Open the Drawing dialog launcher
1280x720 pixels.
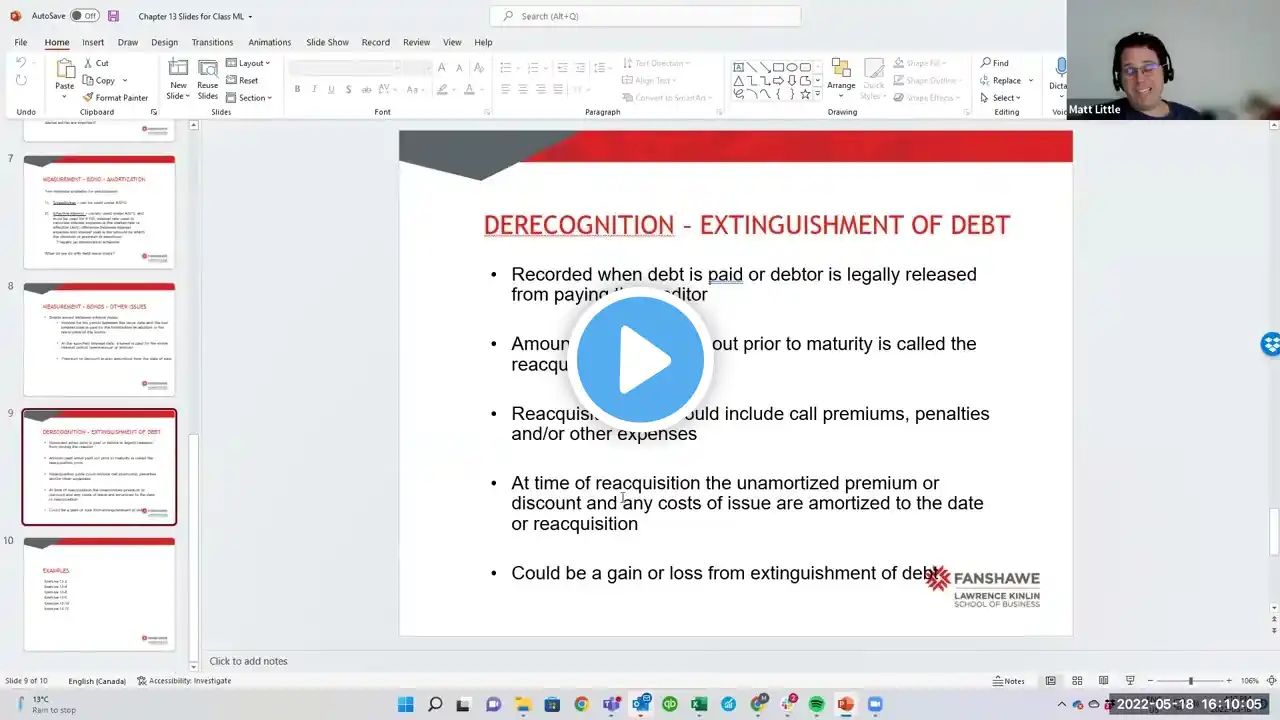pyautogui.click(x=965, y=112)
